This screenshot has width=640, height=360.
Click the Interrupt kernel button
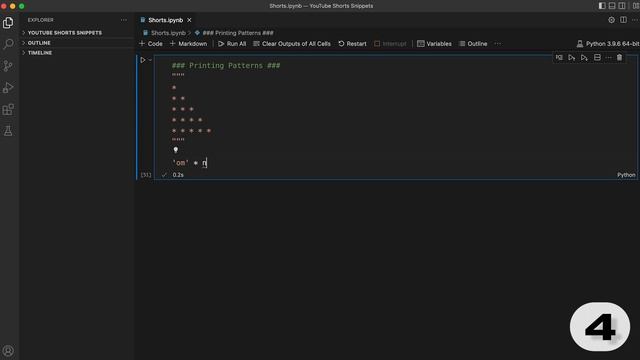click(390, 44)
